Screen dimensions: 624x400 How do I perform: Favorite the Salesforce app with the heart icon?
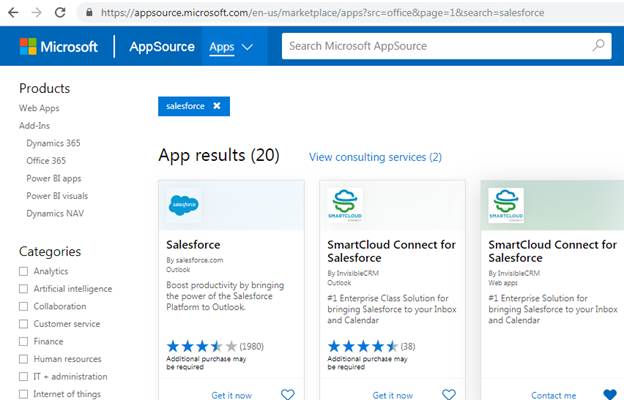tap(288, 394)
